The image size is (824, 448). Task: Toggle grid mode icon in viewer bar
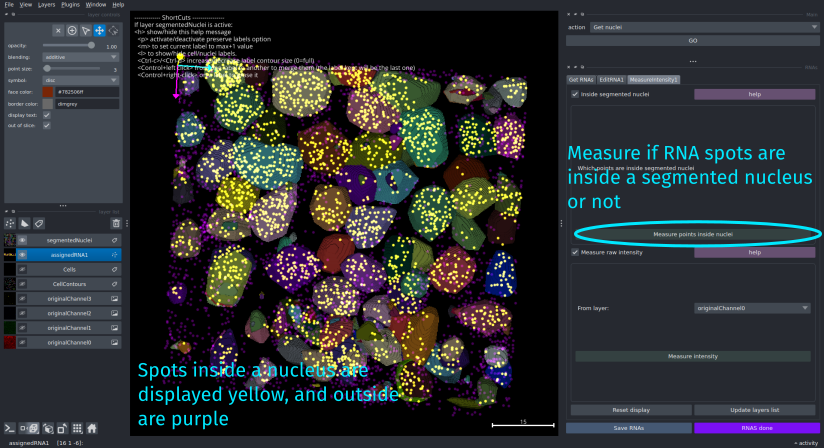point(77,428)
